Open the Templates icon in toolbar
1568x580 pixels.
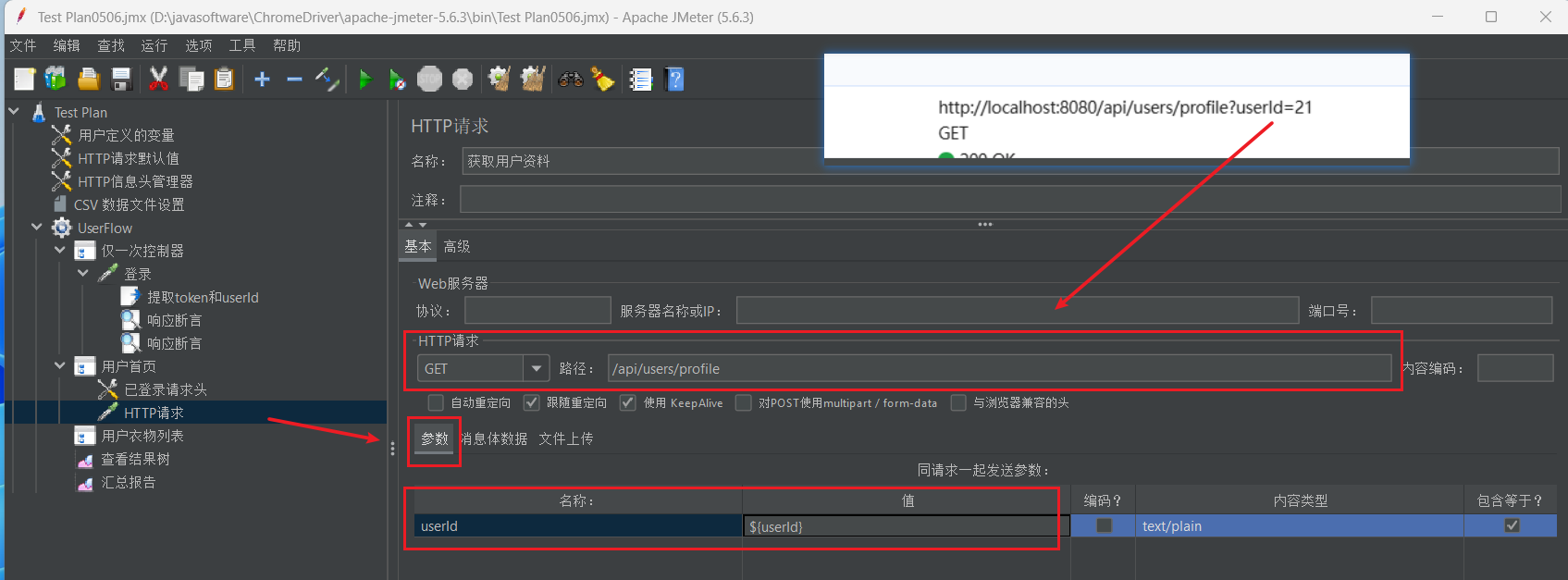click(x=56, y=80)
